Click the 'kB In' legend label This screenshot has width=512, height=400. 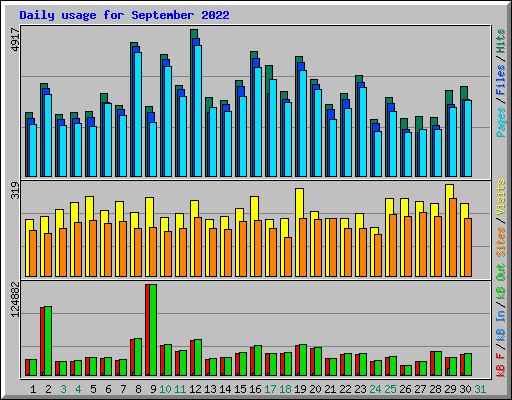pyautogui.click(x=501, y=325)
